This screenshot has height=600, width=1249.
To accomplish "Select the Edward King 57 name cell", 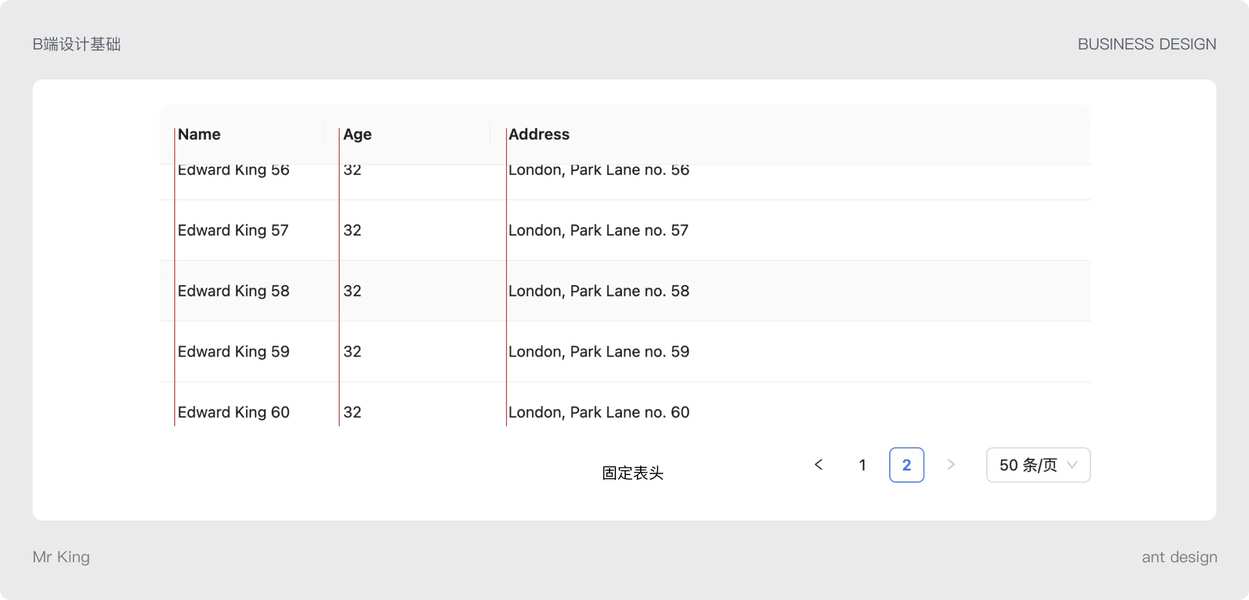I will tap(234, 230).
